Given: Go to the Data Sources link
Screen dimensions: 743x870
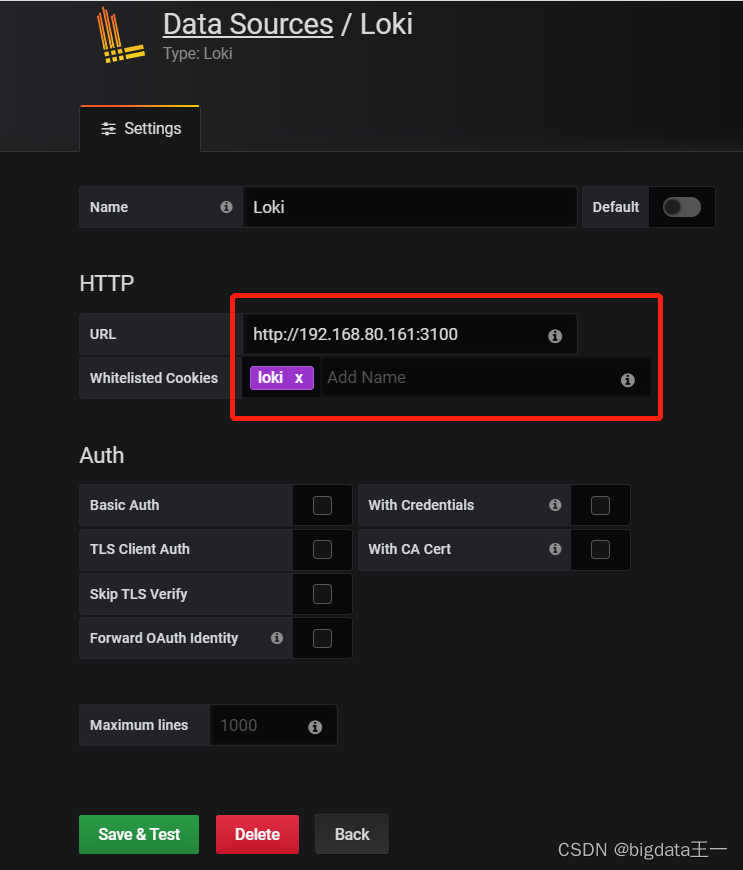Looking at the screenshot, I should (248, 24).
